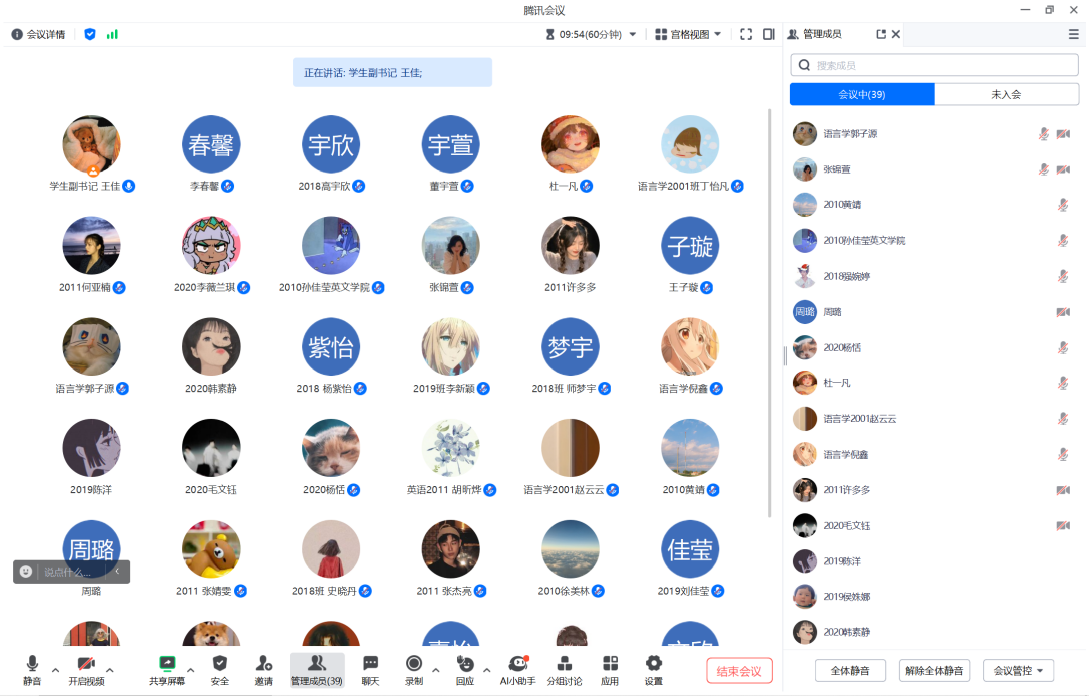Switch to the Not Joined (未入会) tab
This screenshot has height=696, width=1089.
(1006, 94)
